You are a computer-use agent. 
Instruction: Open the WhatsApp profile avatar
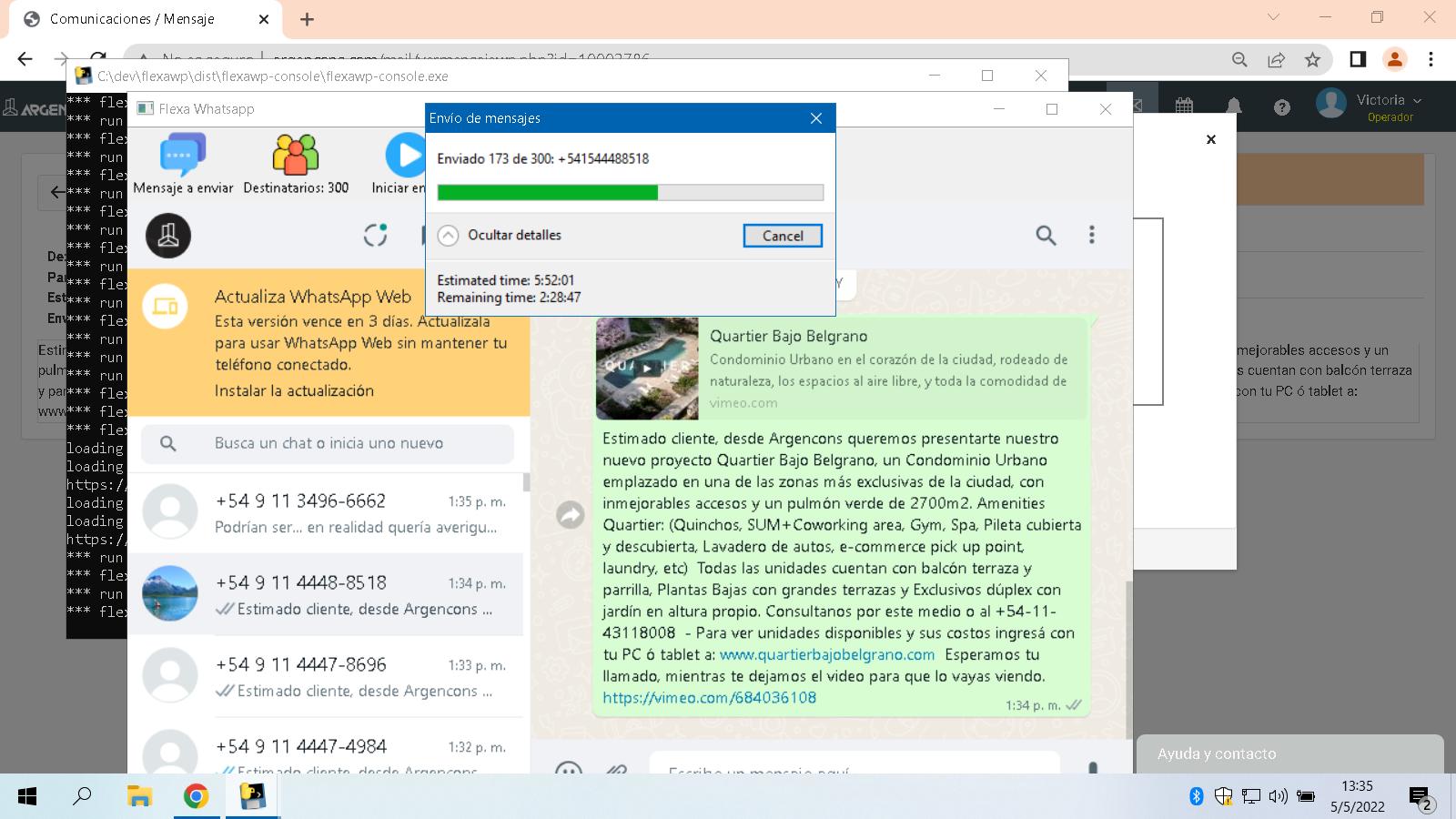click(168, 236)
